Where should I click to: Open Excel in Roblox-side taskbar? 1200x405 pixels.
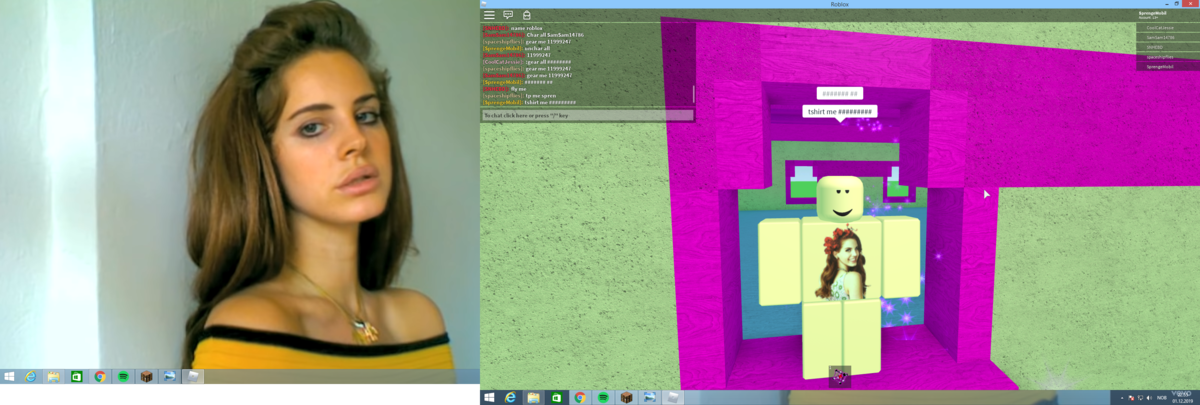[557, 397]
